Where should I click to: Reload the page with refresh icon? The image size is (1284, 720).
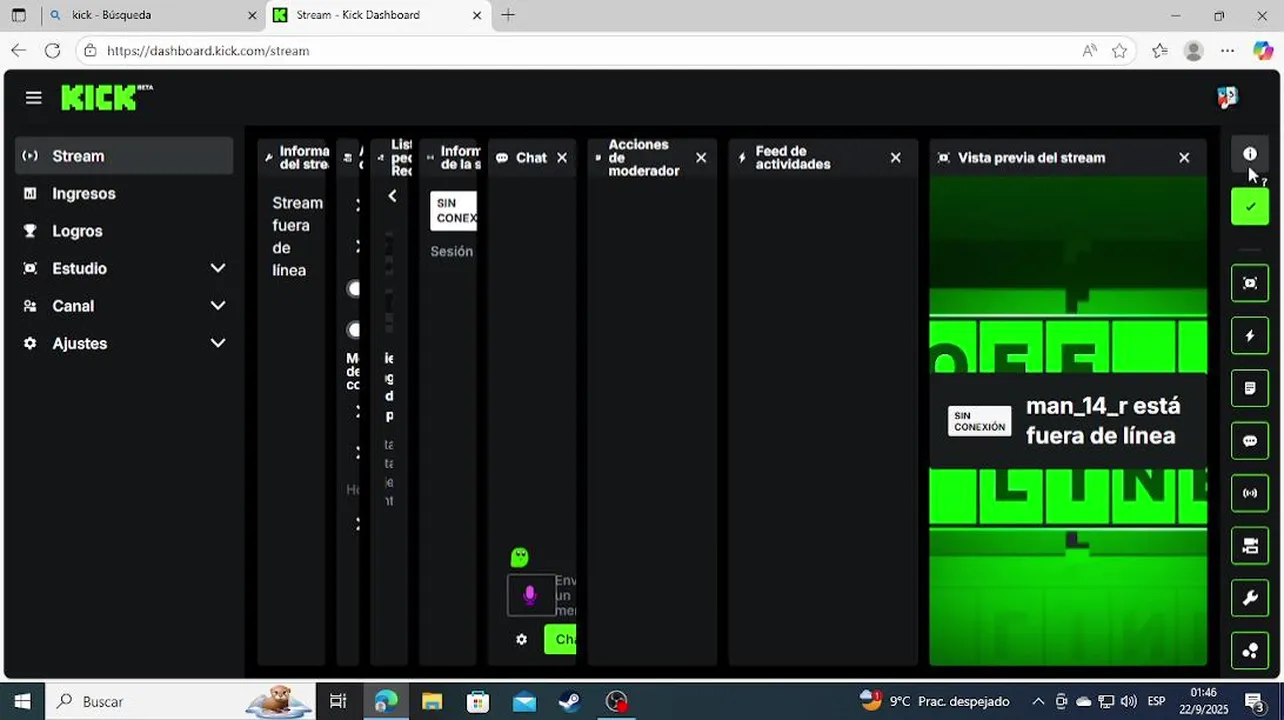click(x=52, y=50)
